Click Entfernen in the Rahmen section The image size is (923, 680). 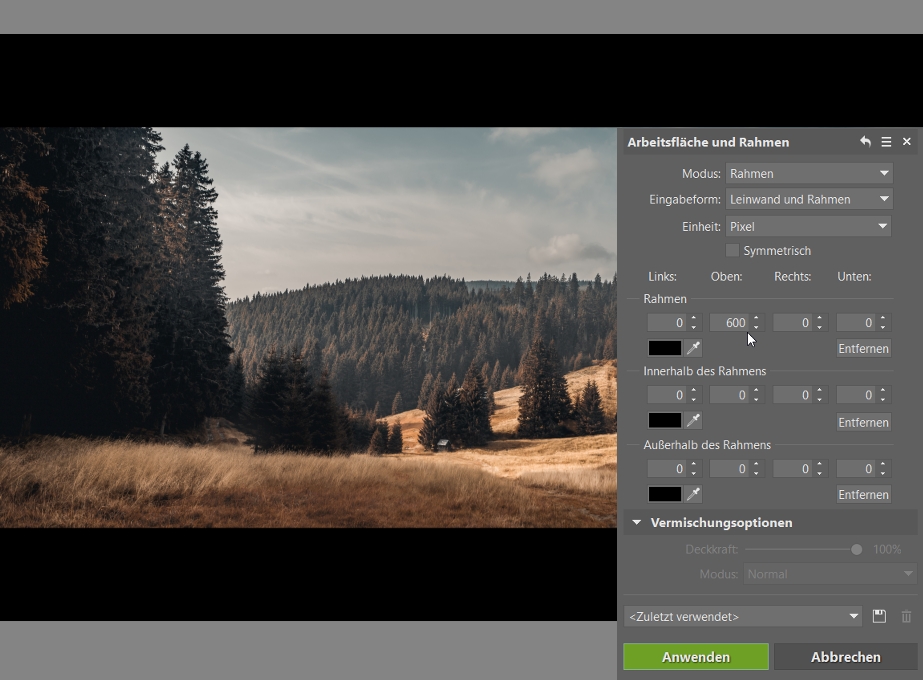pos(863,349)
